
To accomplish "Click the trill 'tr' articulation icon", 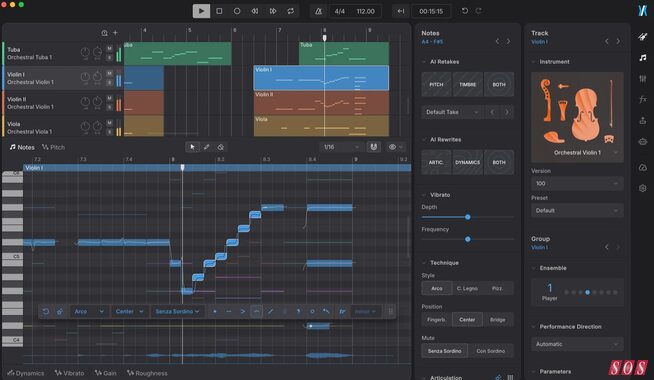I will tap(342, 312).
